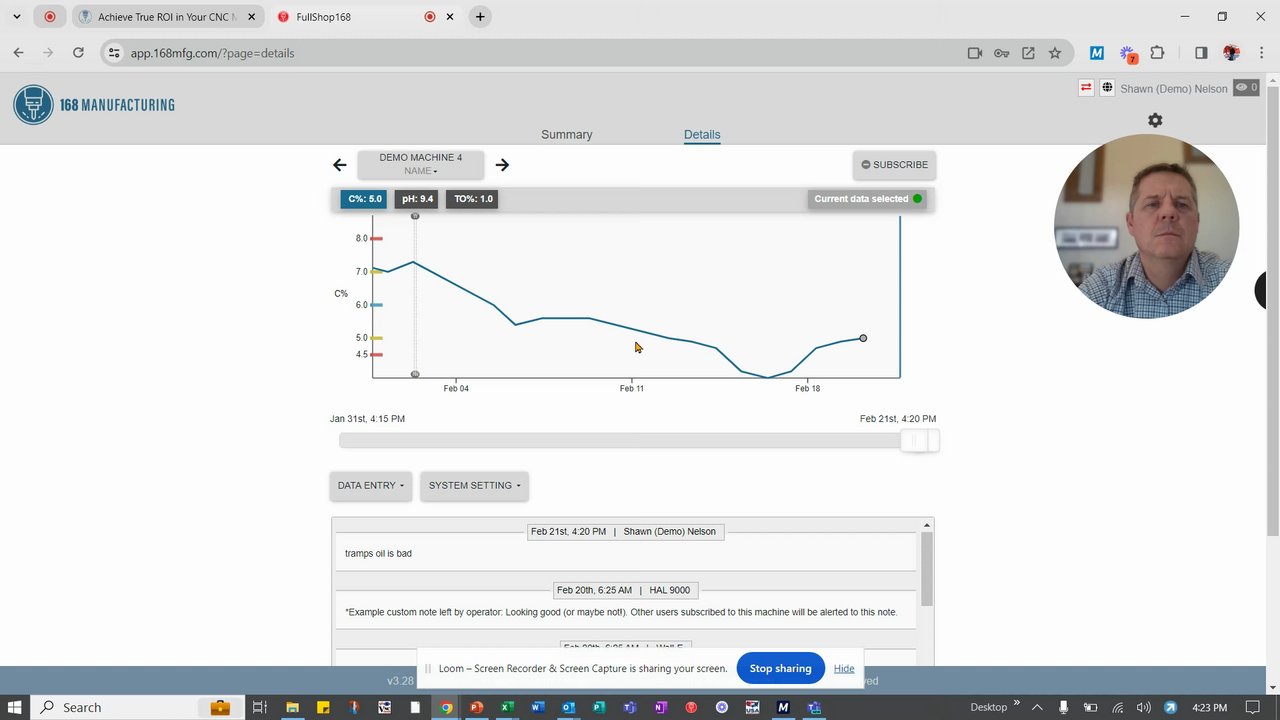The image size is (1280, 720).
Task: Toggle the pH: 9.4 series button
Action: pos(417,199)
